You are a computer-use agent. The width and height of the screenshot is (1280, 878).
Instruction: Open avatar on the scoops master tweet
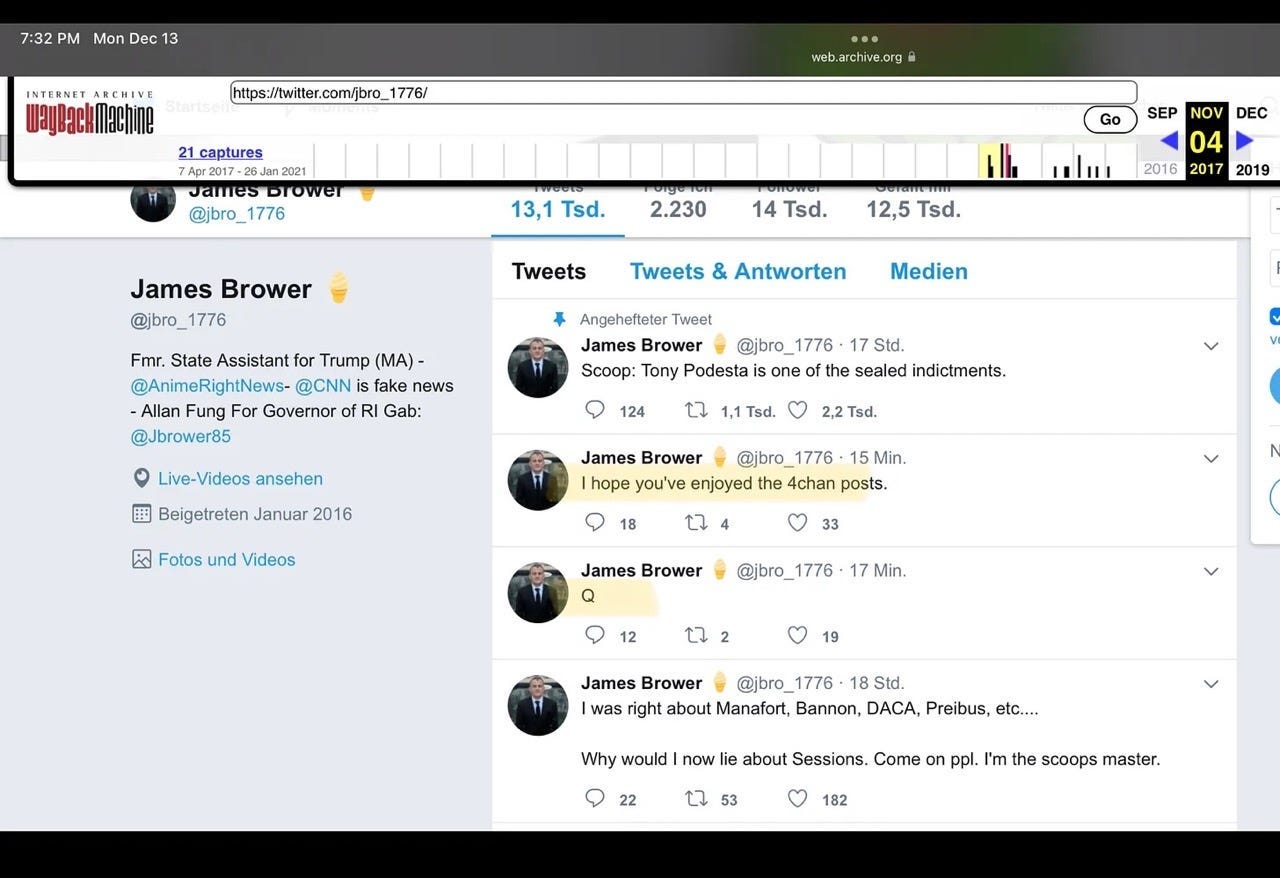tap(538, 705)
